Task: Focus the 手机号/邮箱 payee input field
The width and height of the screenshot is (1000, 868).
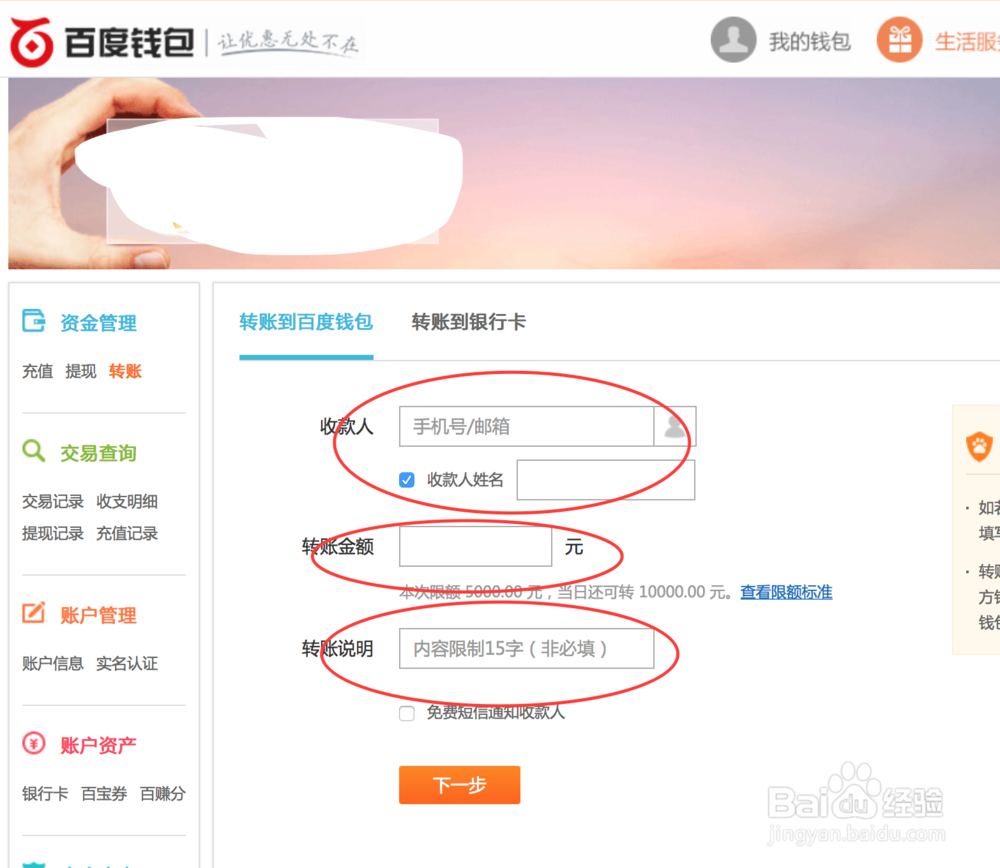Action: 526,426
